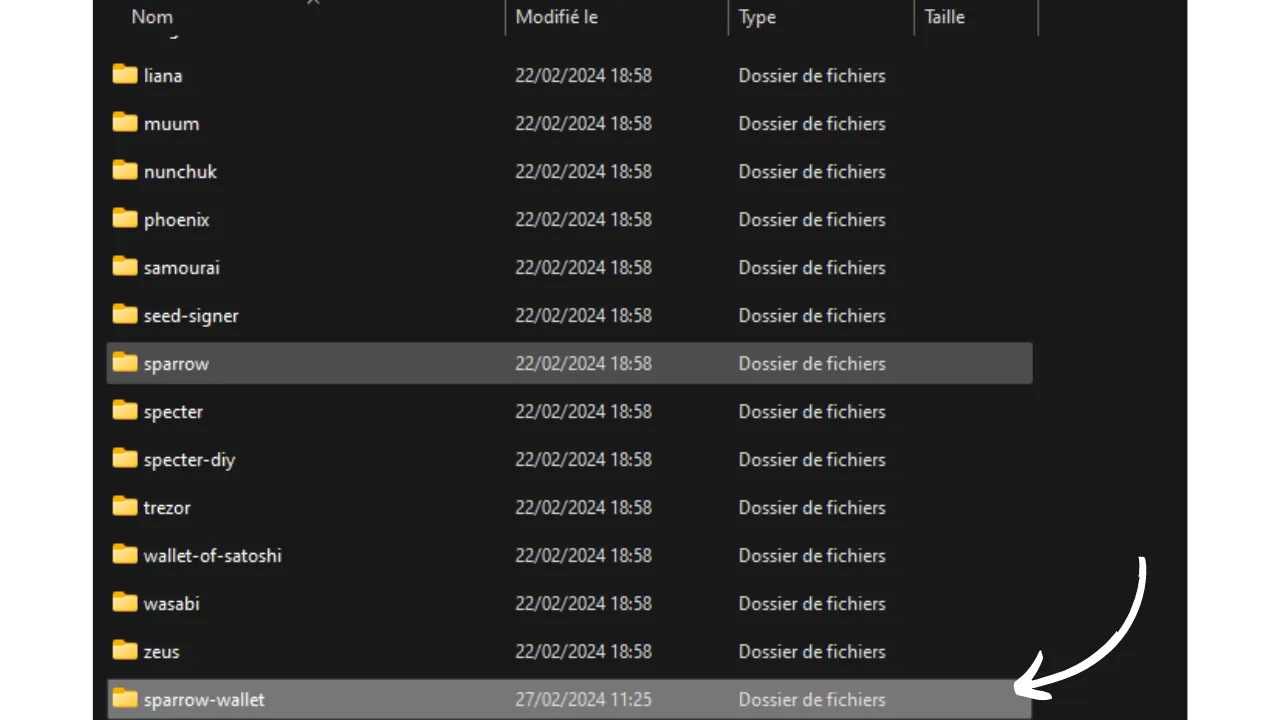Sort by the Modifié le column header
1280x720 pixels.
click(x=556, y=17)
